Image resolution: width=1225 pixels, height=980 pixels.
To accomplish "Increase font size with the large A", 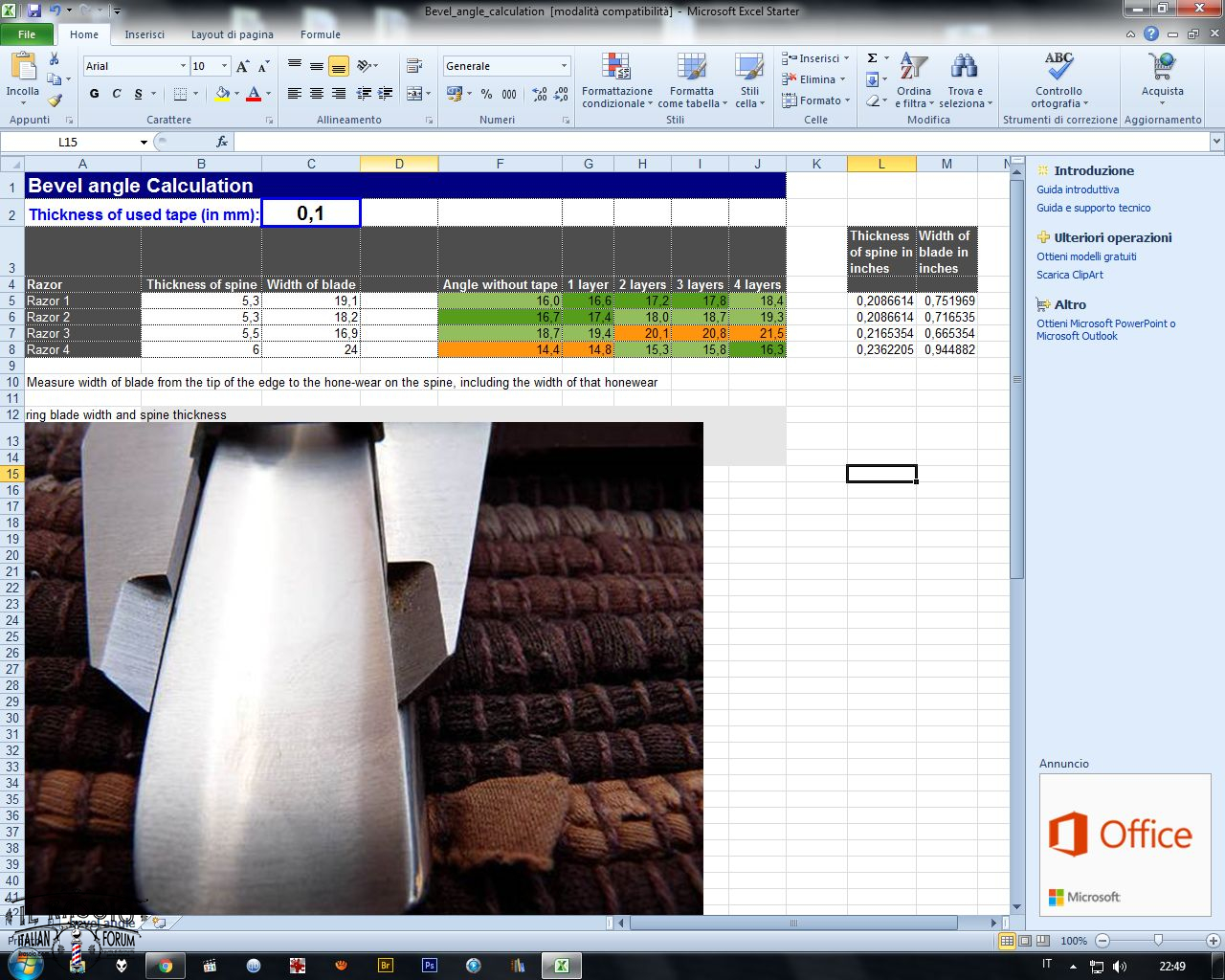I will (242, 66).
